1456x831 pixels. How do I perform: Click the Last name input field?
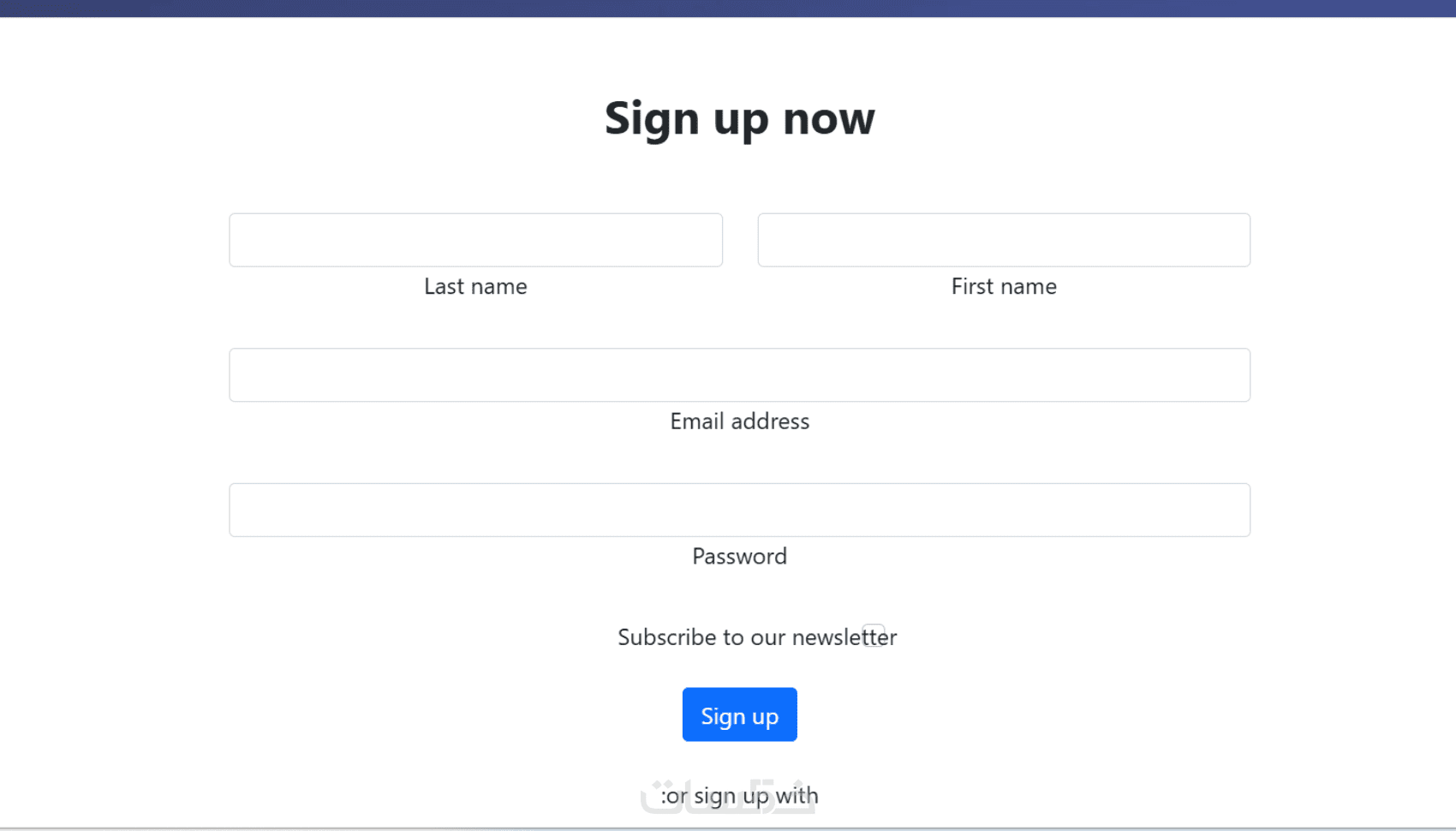(475, 240)
